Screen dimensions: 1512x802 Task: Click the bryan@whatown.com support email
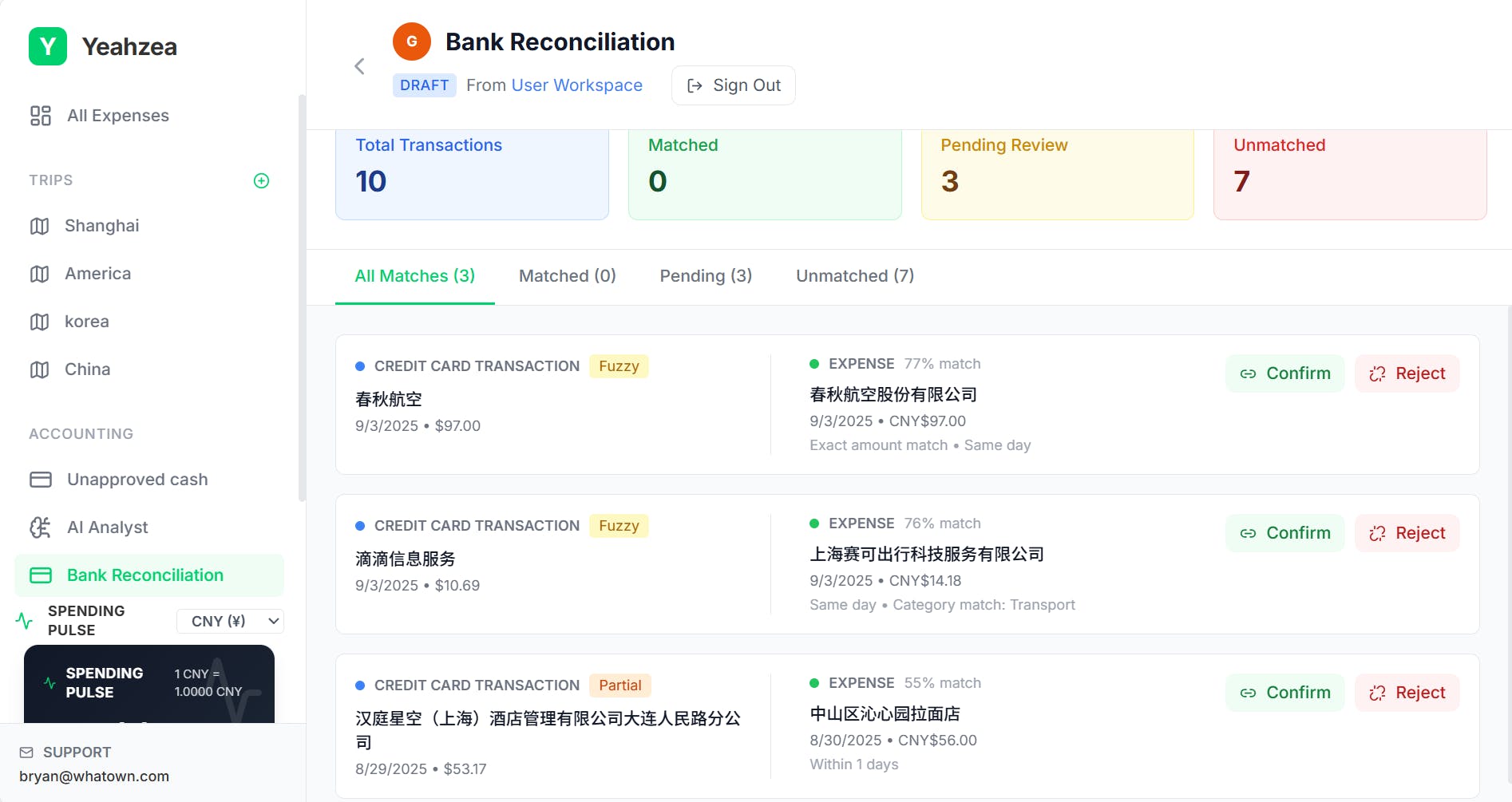(x=94, y=776)
